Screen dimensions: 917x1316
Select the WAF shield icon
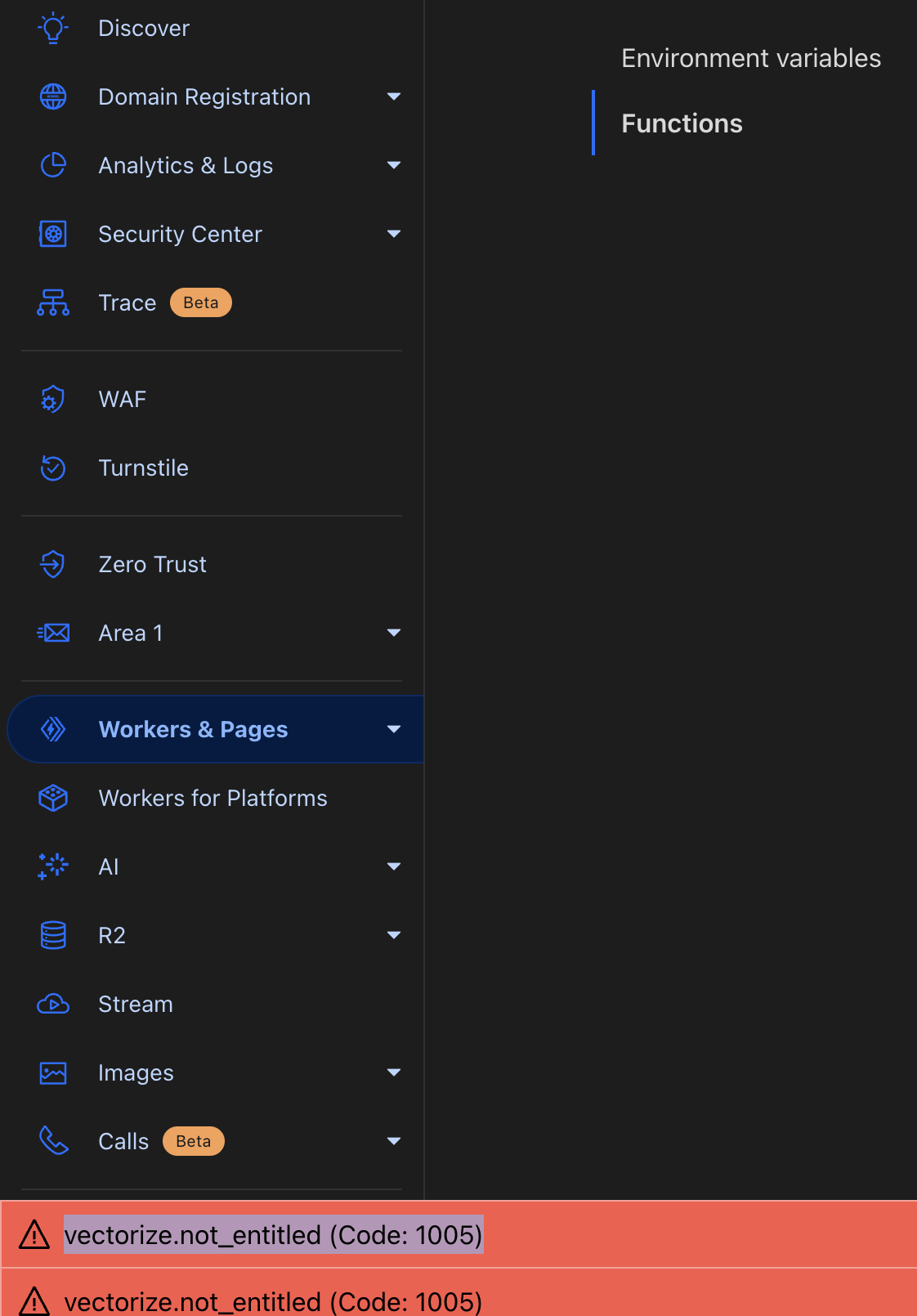click(51, 399)
